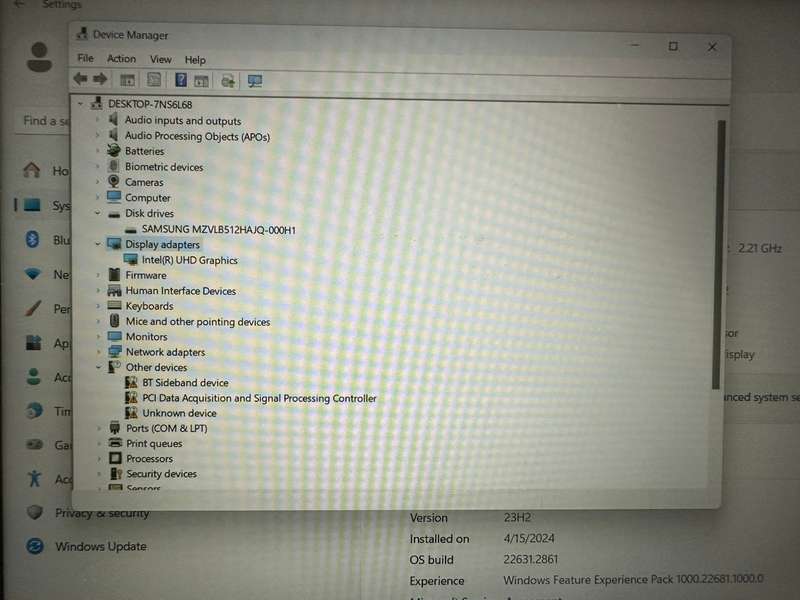Click the Home icon in Settings sidebar
The image size is (800, 600).
point(32,170)
